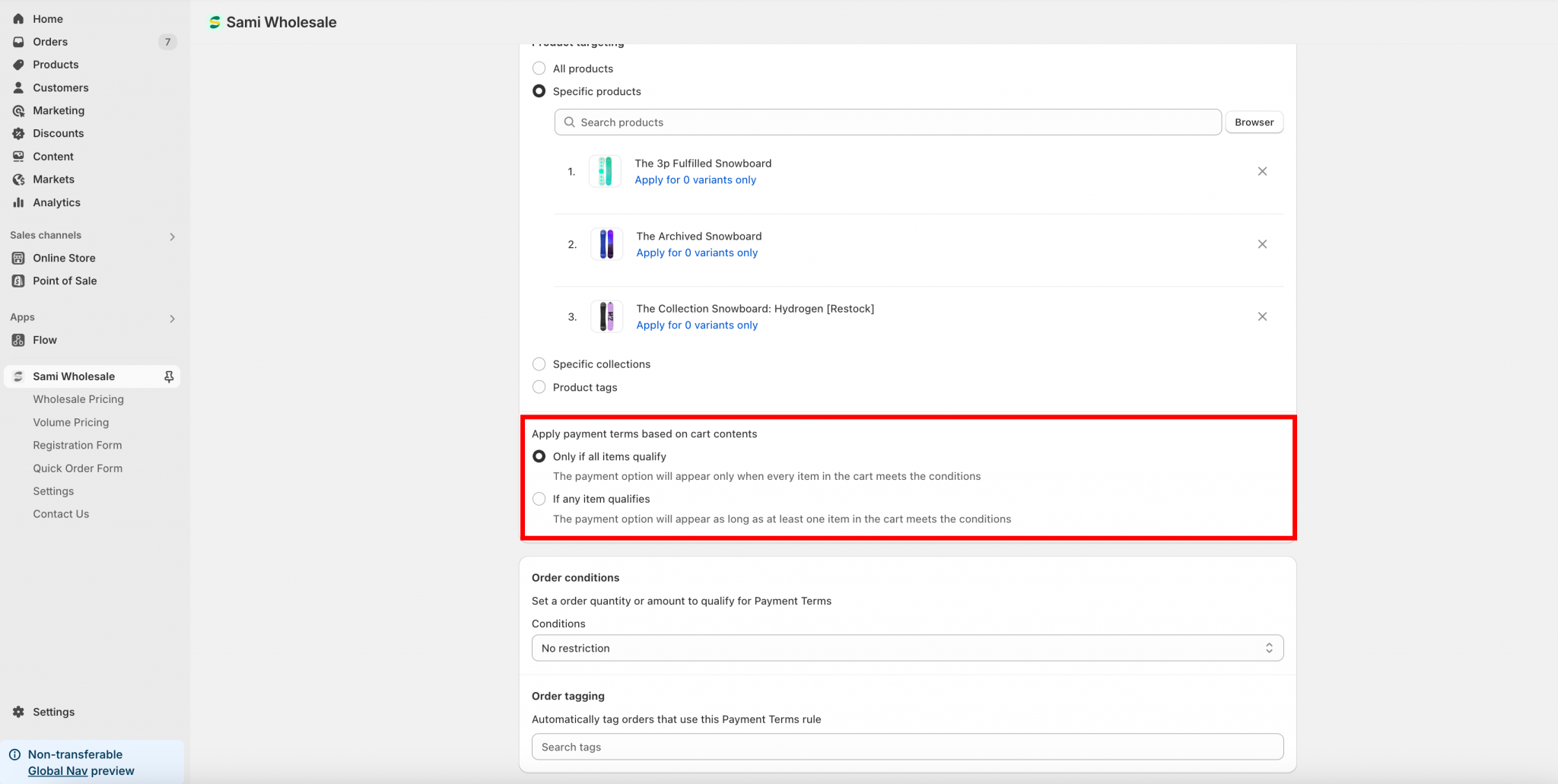Click the Analytics bar chart icon
The width and height of the screenshot is (1558, 784).
point(18,202)
